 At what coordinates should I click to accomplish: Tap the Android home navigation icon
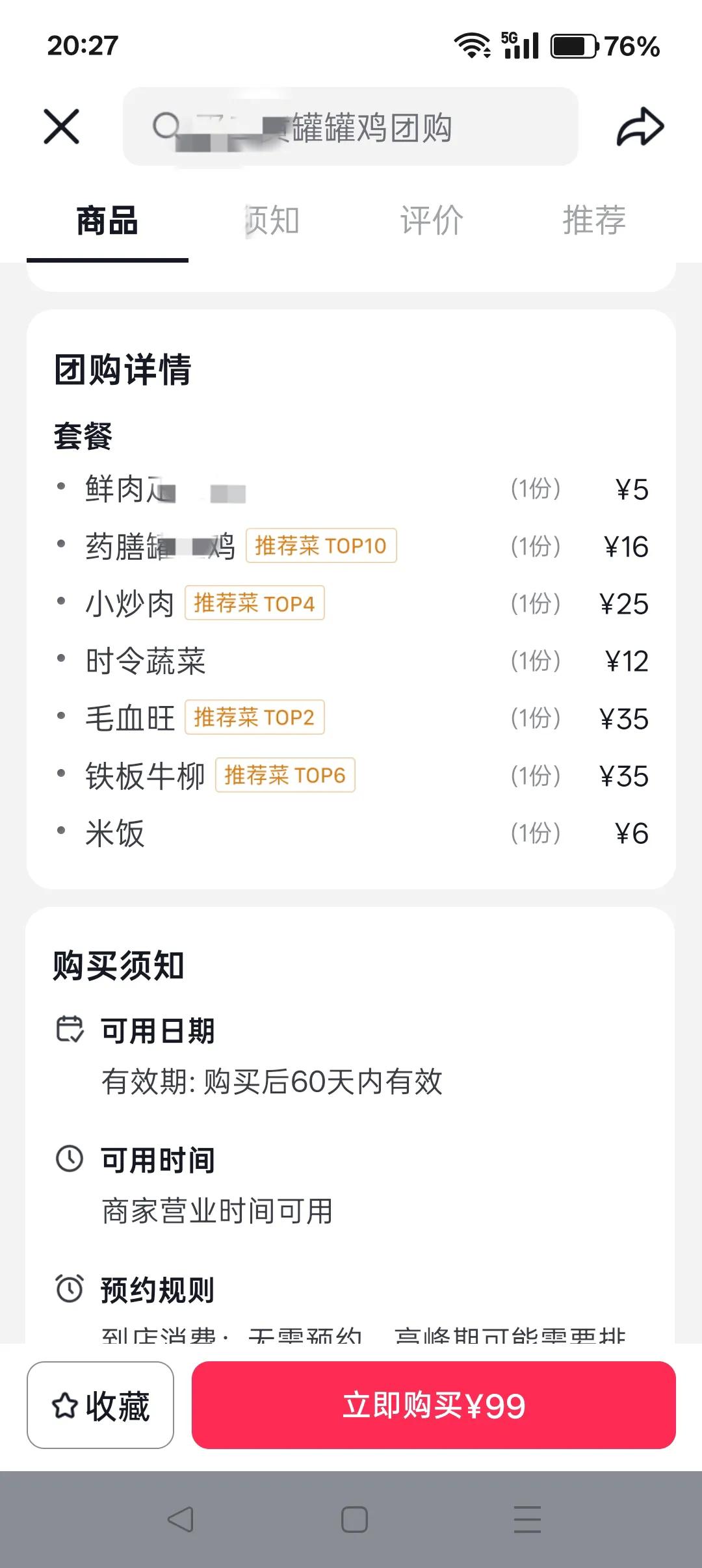click(x=354, y=1520)
